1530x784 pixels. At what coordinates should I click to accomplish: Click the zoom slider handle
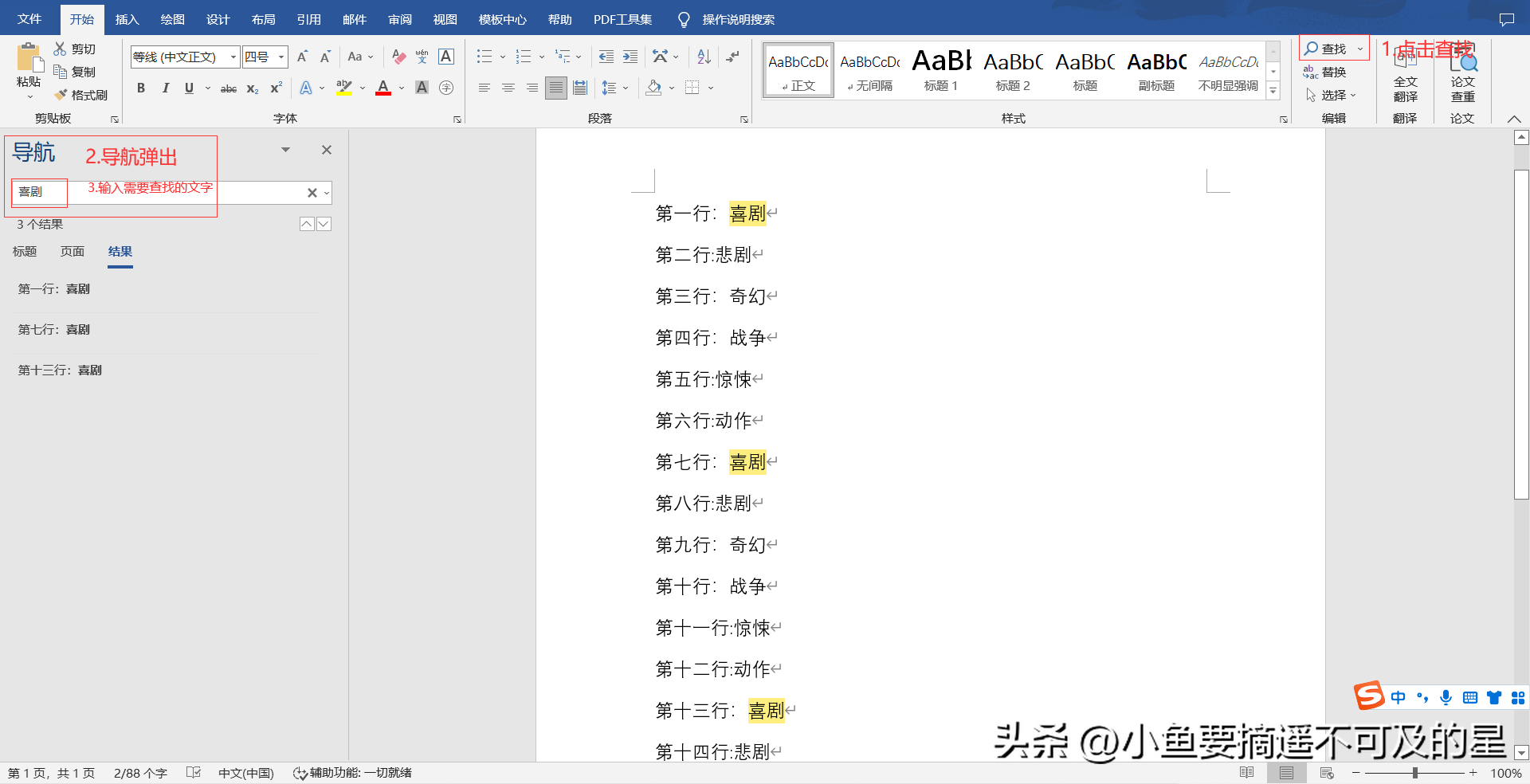click(1415, 773)
